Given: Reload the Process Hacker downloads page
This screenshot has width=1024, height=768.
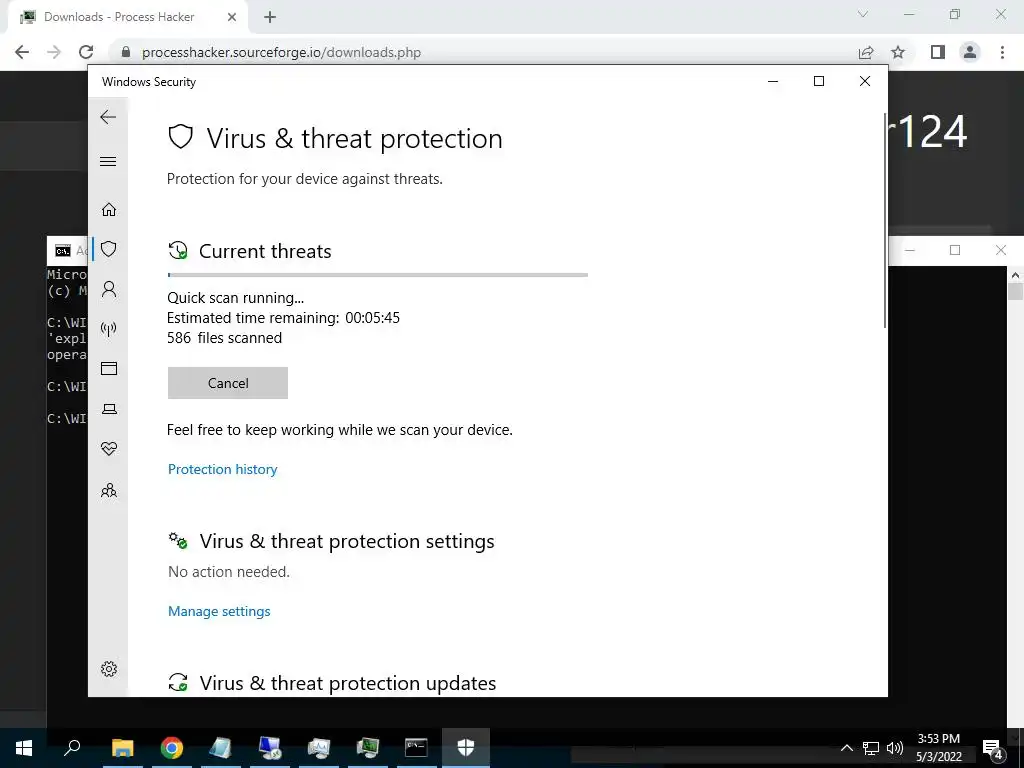Looking at the screenshot, I should click(86, 52).
